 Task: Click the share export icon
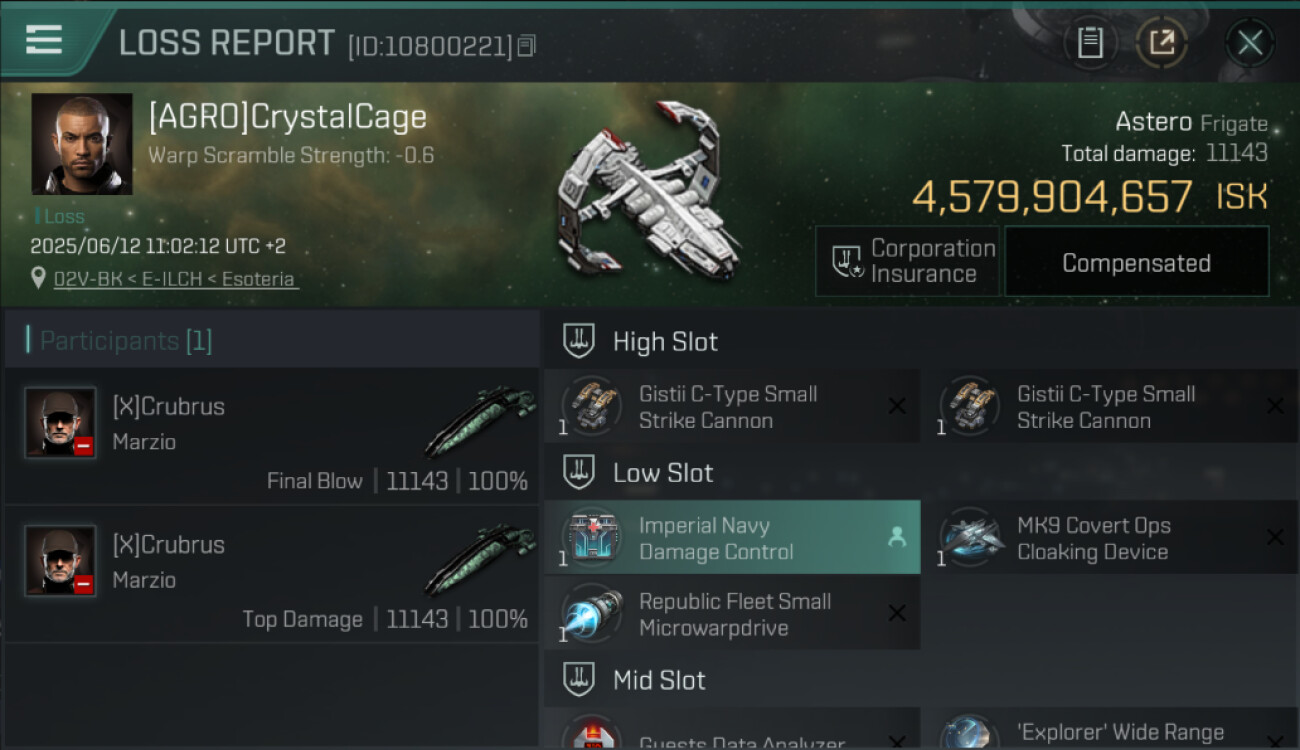click(x=1162, y=42)
